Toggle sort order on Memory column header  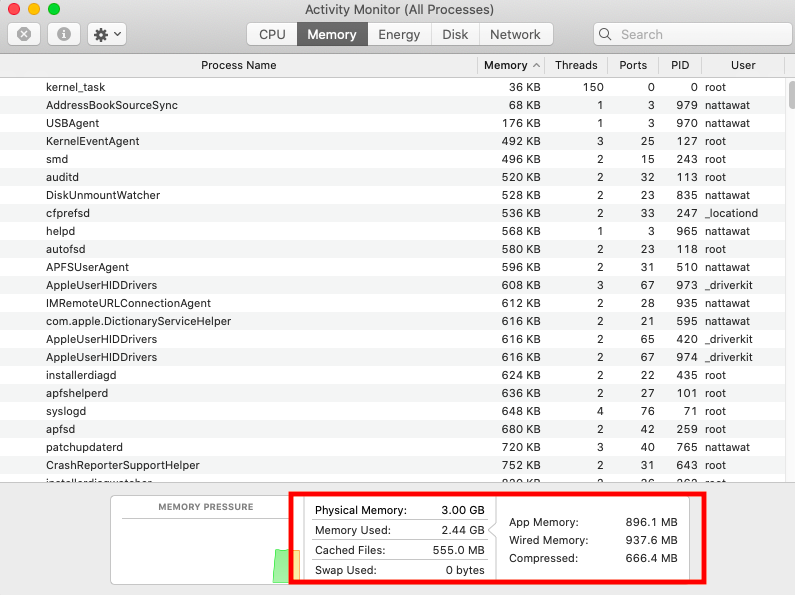[511, 65]
